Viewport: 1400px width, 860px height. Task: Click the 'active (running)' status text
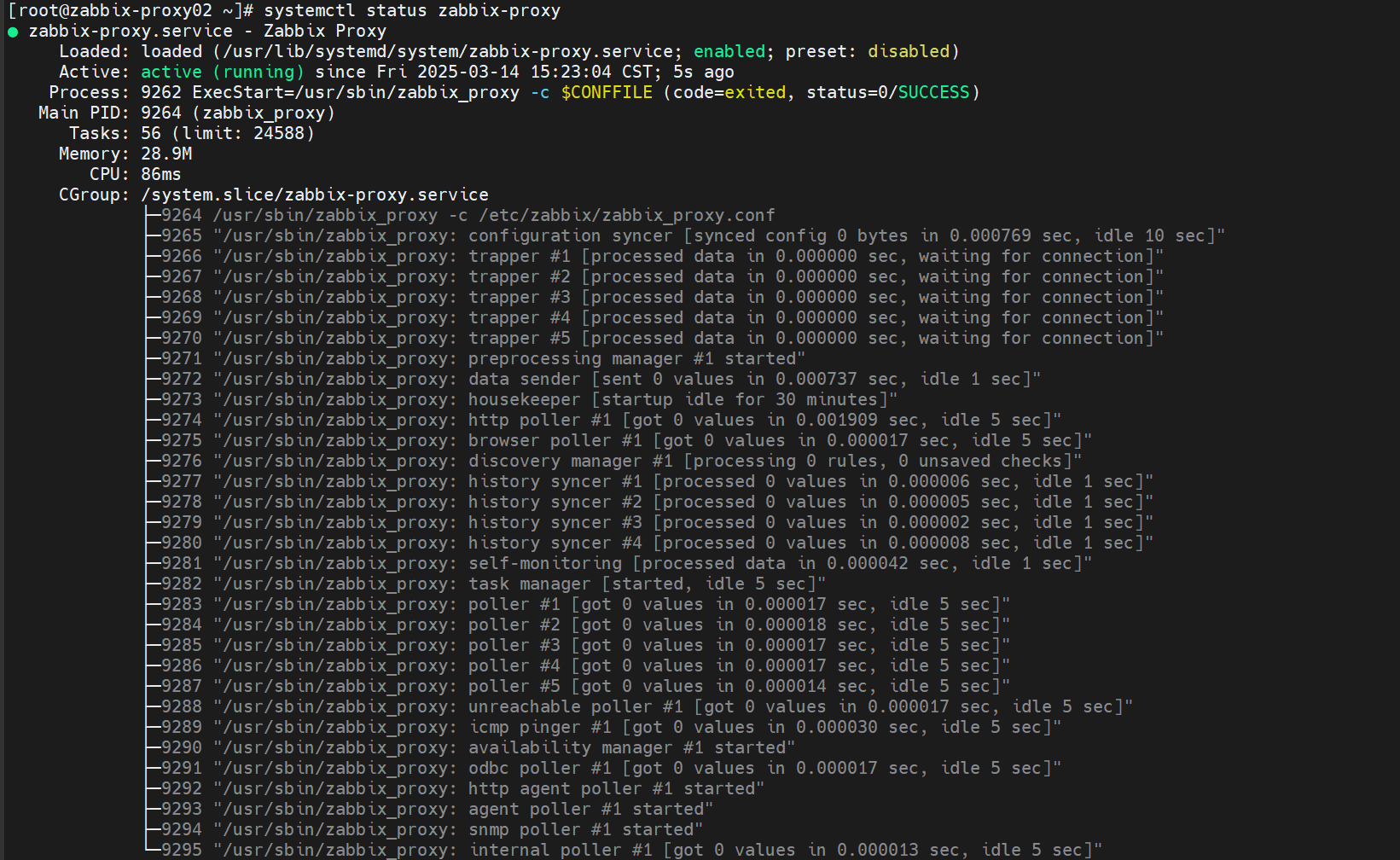223,72
